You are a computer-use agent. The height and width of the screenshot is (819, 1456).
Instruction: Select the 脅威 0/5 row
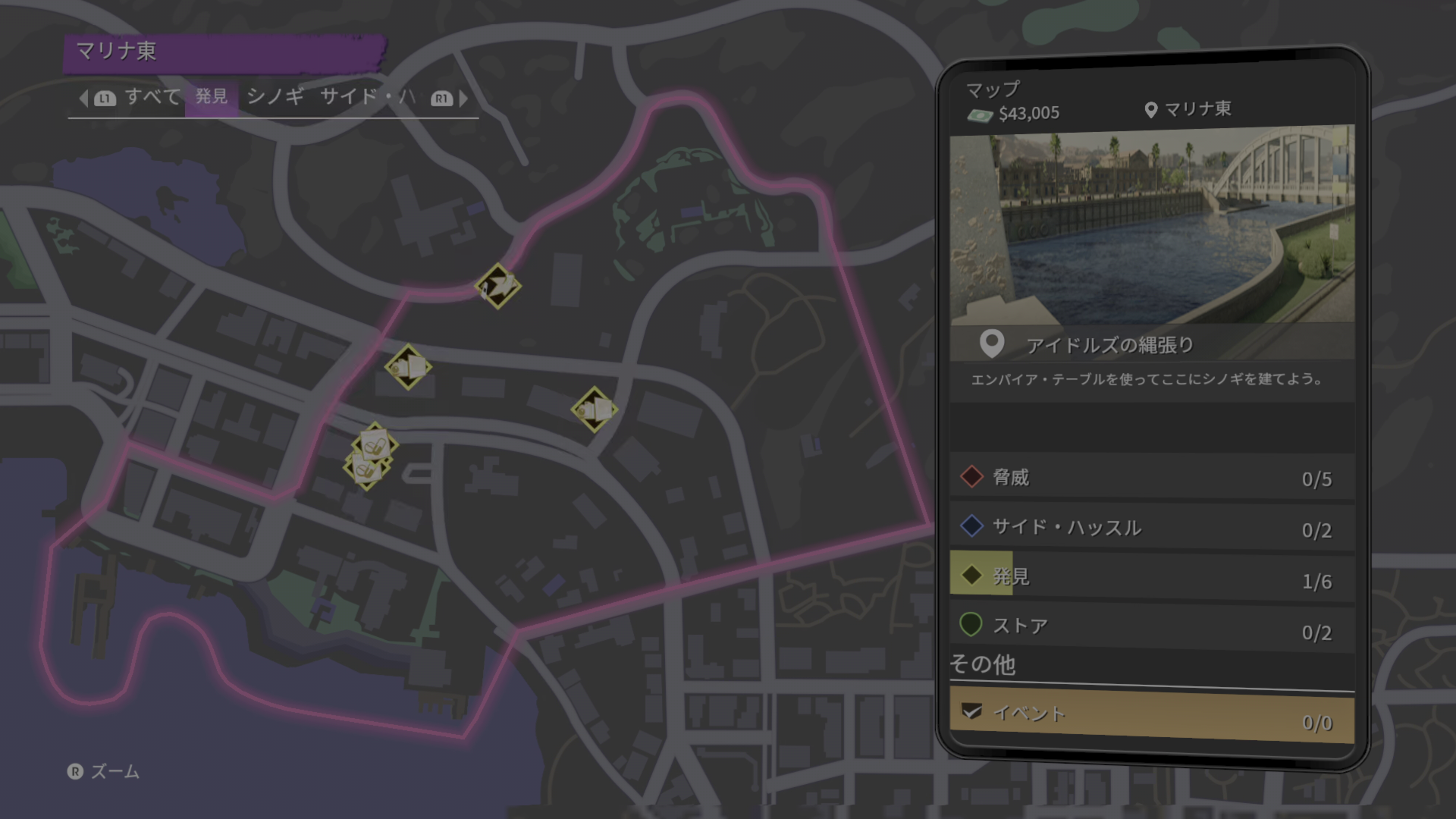point(1152,478)
